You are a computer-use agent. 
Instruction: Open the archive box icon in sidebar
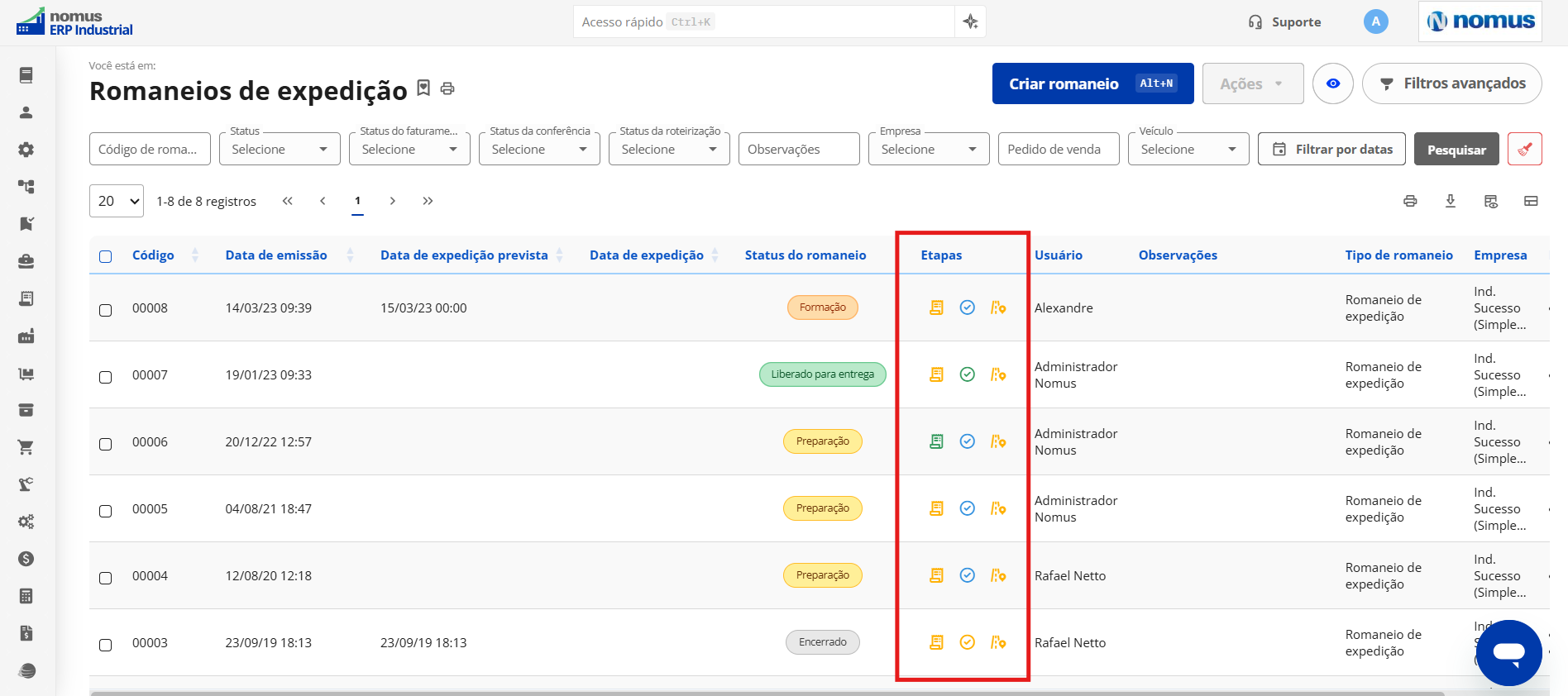pos(26,410)
